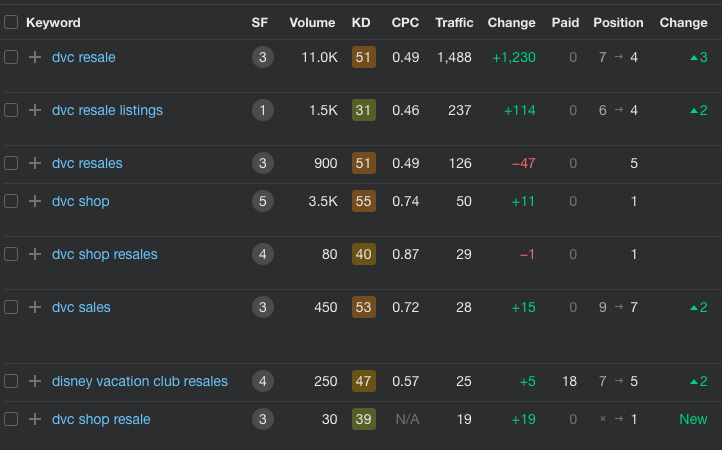Screen dimensions: 722x450
Task: Select the 'dvc shop resales' row checkbox
Action: (x=11, y=254)
